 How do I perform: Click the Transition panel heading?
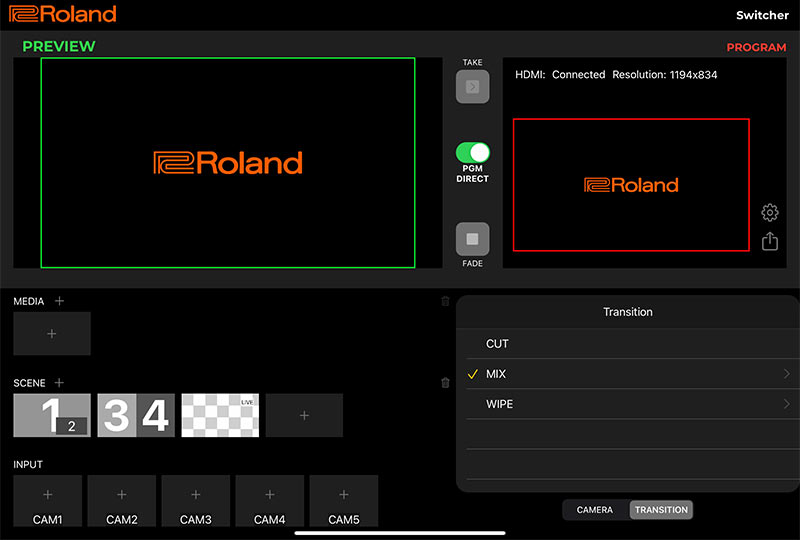[x=628, y=312]
